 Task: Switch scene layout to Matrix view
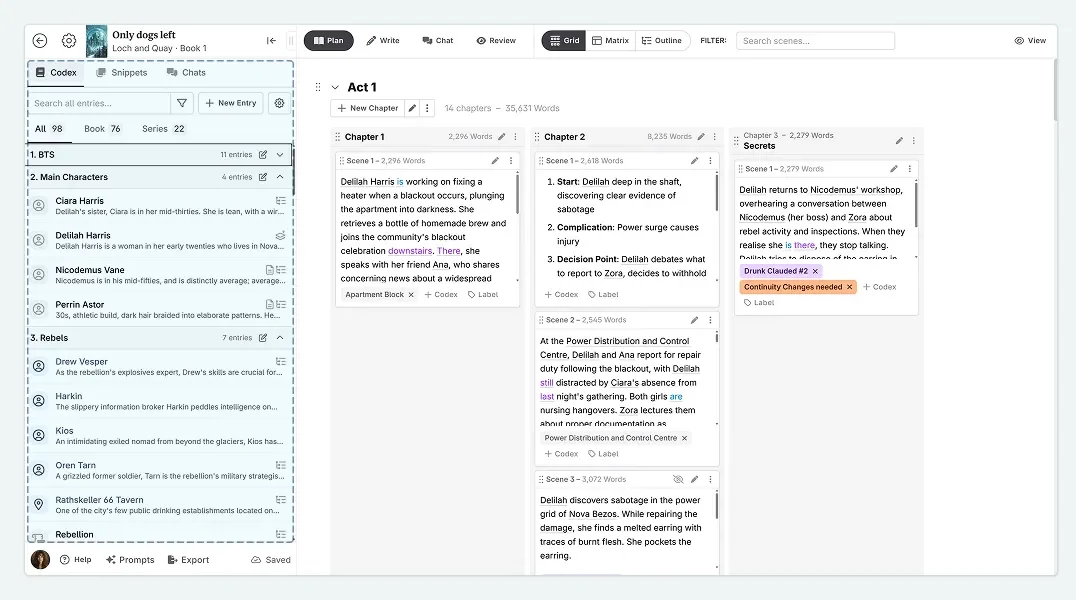click(610, 40)
